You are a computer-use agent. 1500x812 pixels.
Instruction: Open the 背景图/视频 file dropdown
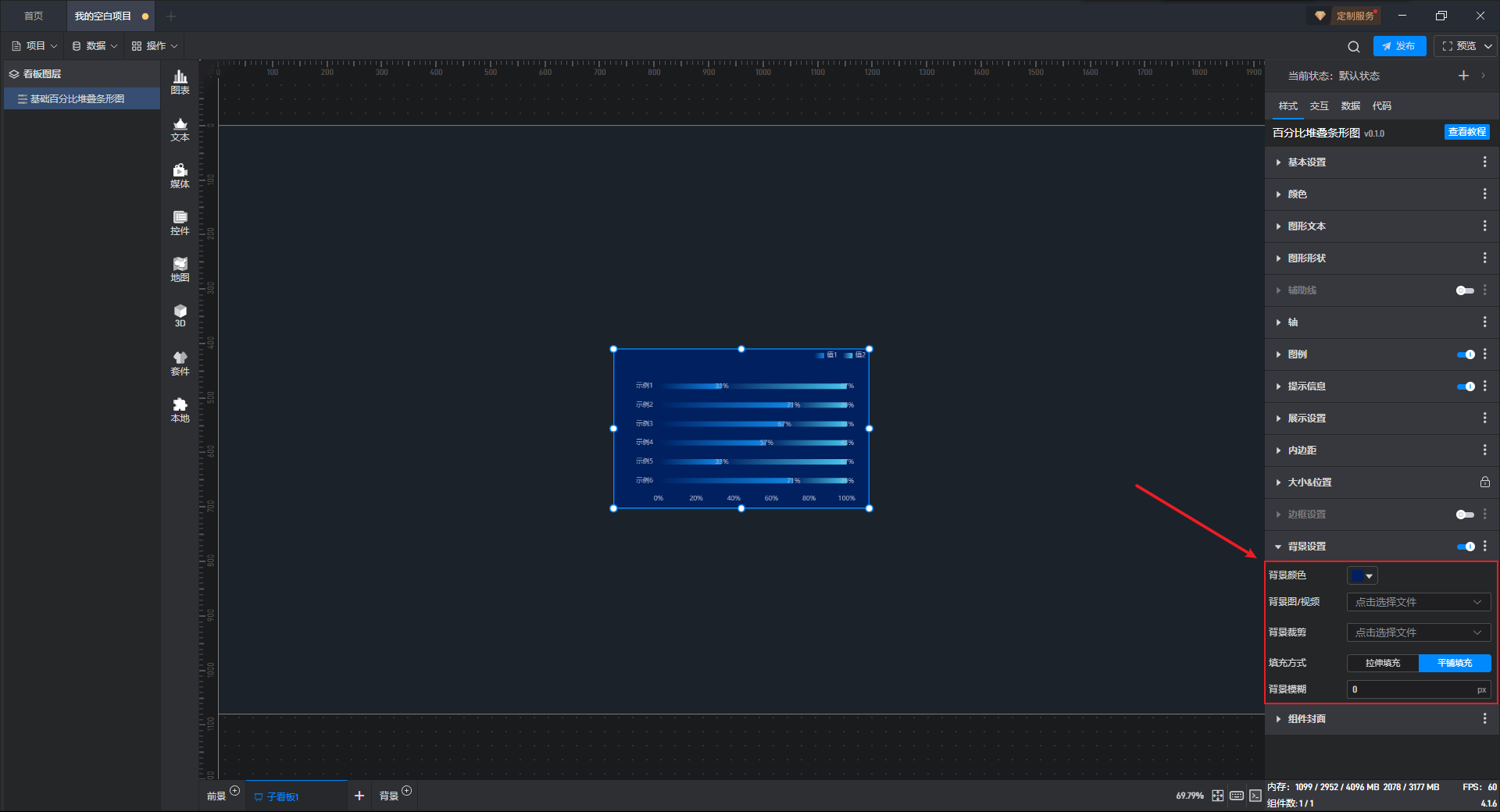tap(1419, 602)
